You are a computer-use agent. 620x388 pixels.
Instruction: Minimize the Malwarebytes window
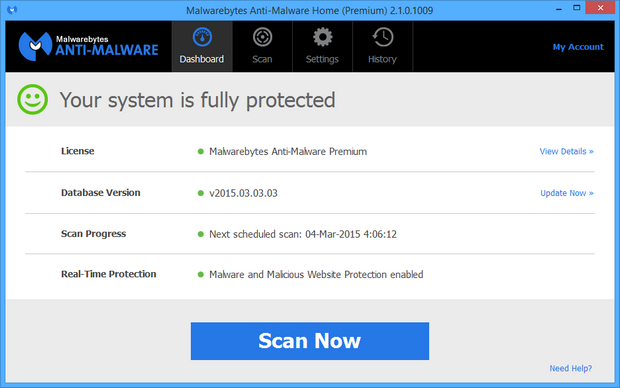(x=559, y=8)
